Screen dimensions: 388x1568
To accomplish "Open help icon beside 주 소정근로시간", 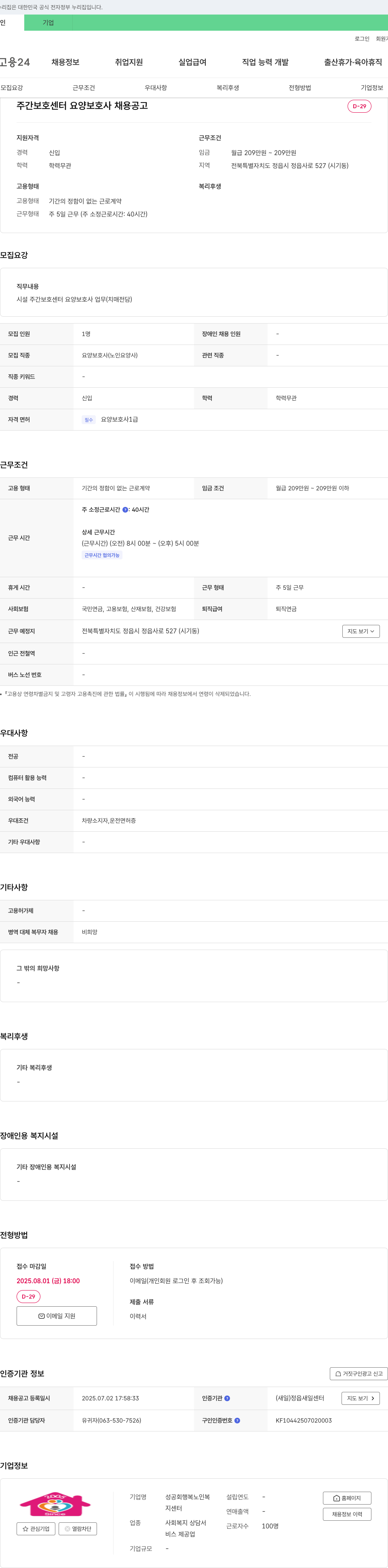I will coord(125,509).
